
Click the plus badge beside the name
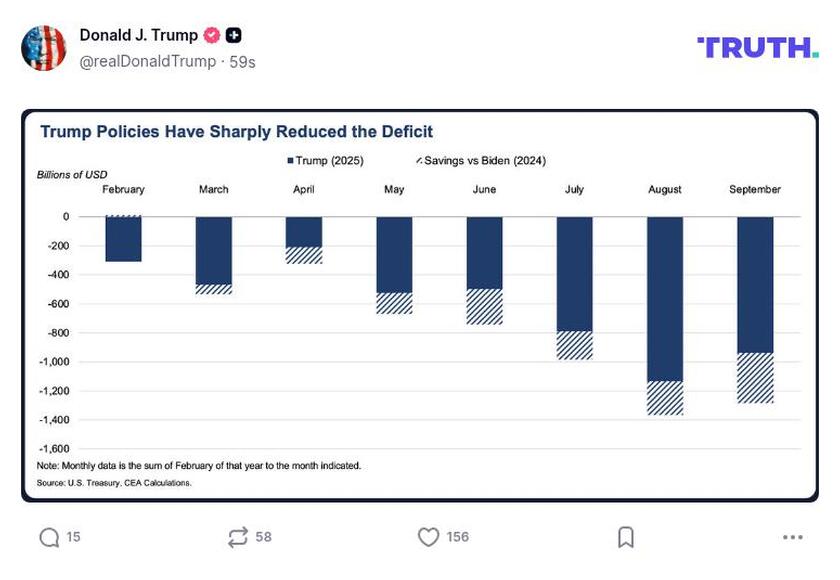(x=233, y=36)
